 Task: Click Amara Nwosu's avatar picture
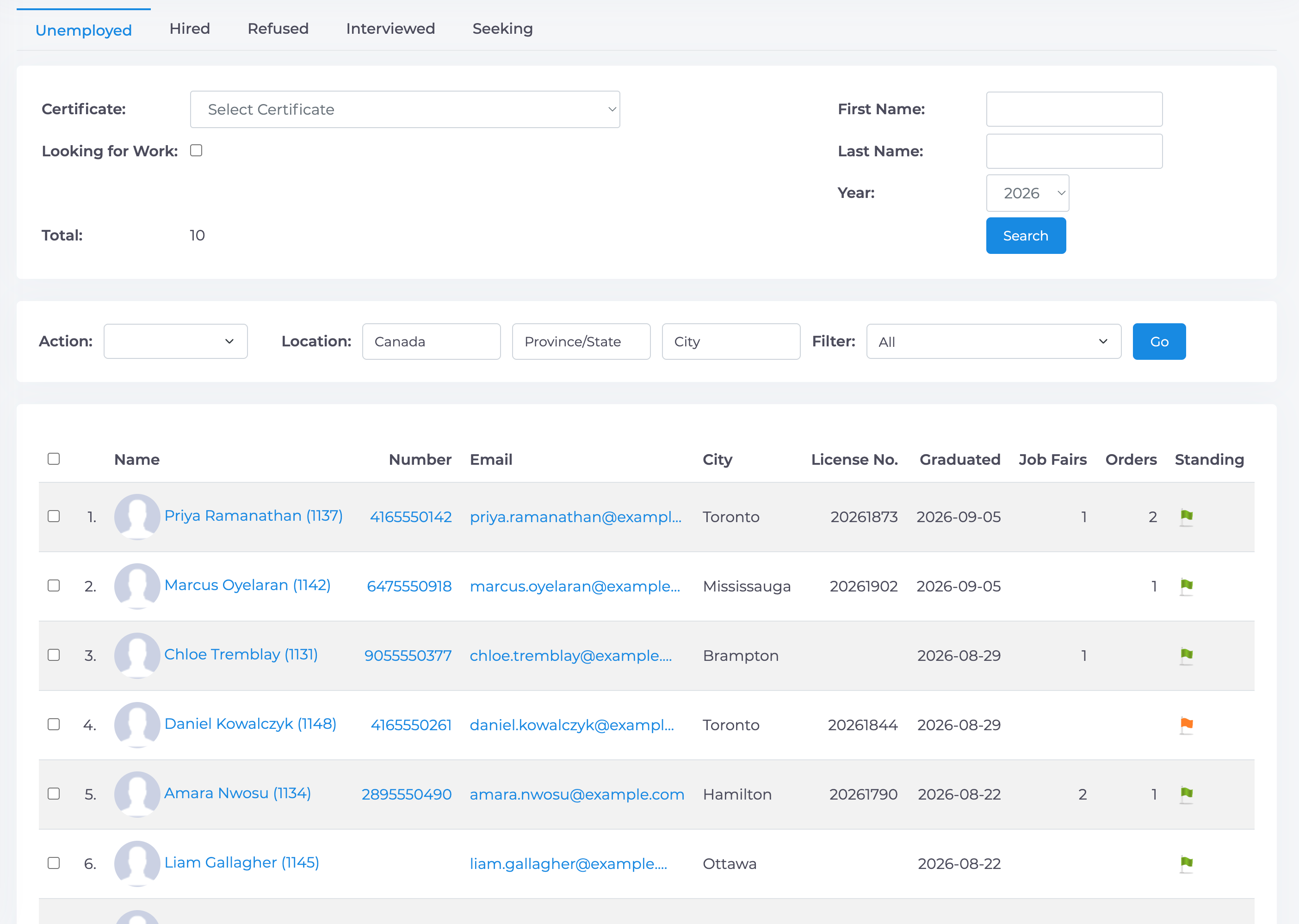click(137, 794)
